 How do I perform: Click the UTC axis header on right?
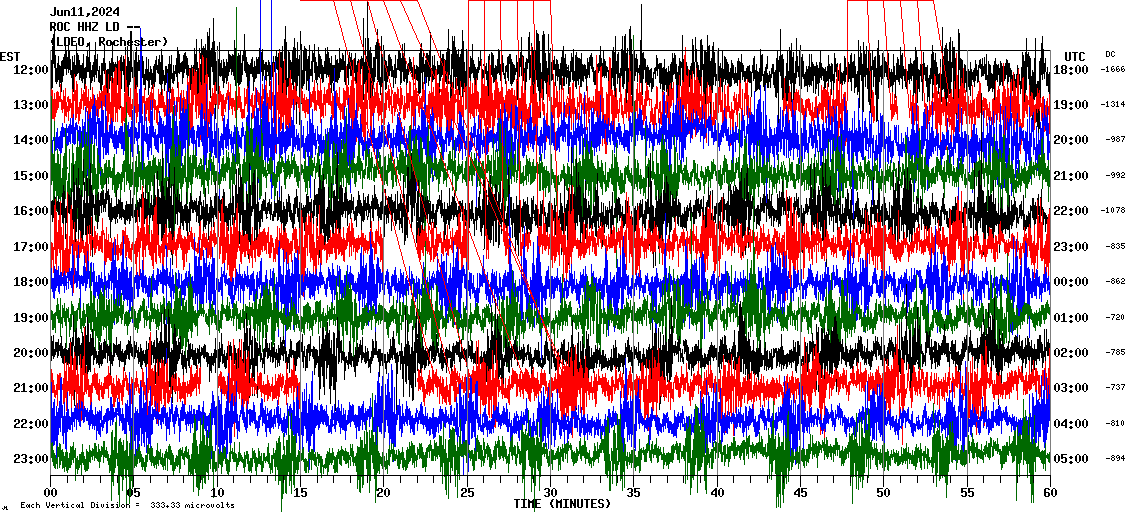1074,56
